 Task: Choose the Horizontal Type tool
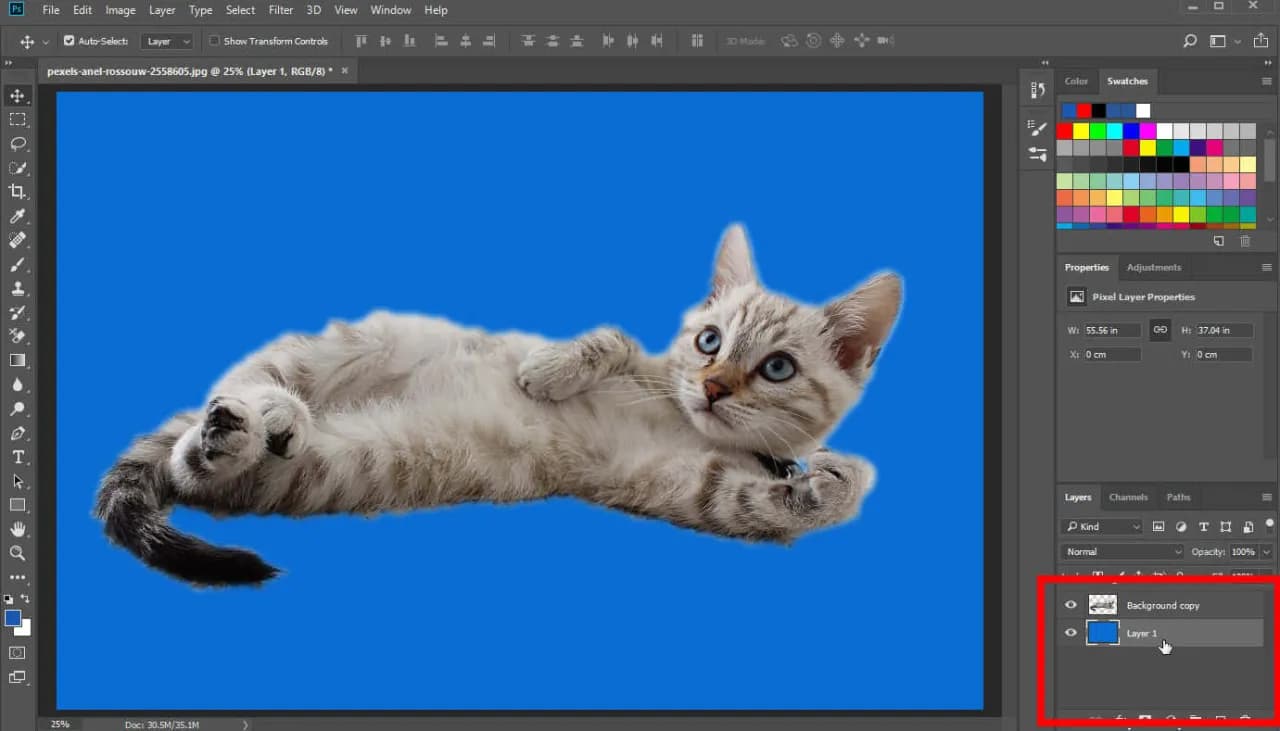[x=18, y=457]
